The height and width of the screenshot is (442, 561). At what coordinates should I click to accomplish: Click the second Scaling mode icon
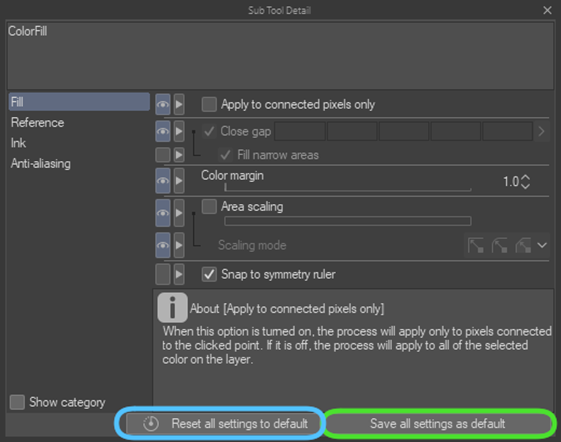pyautogui.click(x=499, y=246)
